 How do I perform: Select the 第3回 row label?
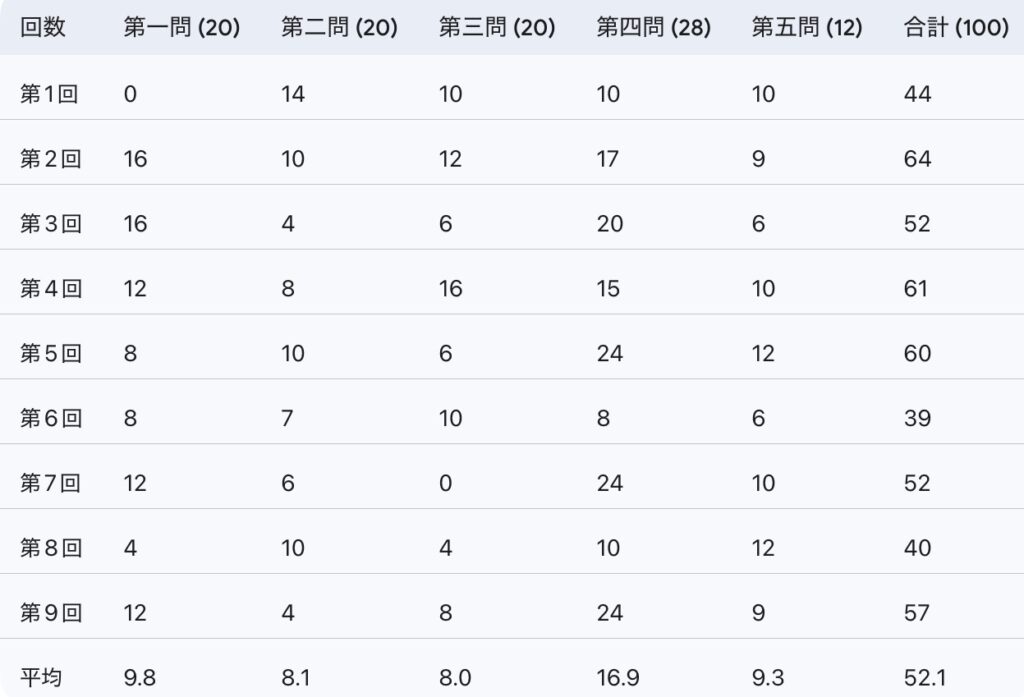point(49,224)
